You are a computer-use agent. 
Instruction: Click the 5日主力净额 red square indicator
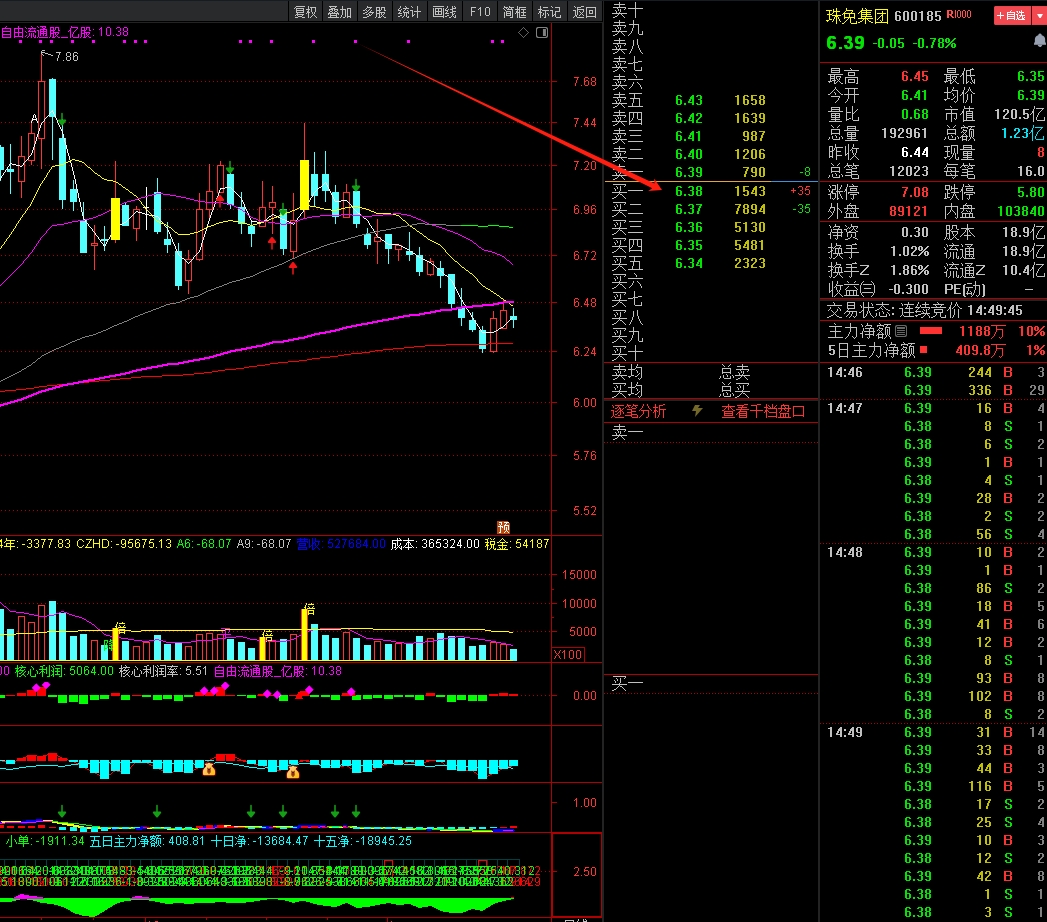pos(923,349)
